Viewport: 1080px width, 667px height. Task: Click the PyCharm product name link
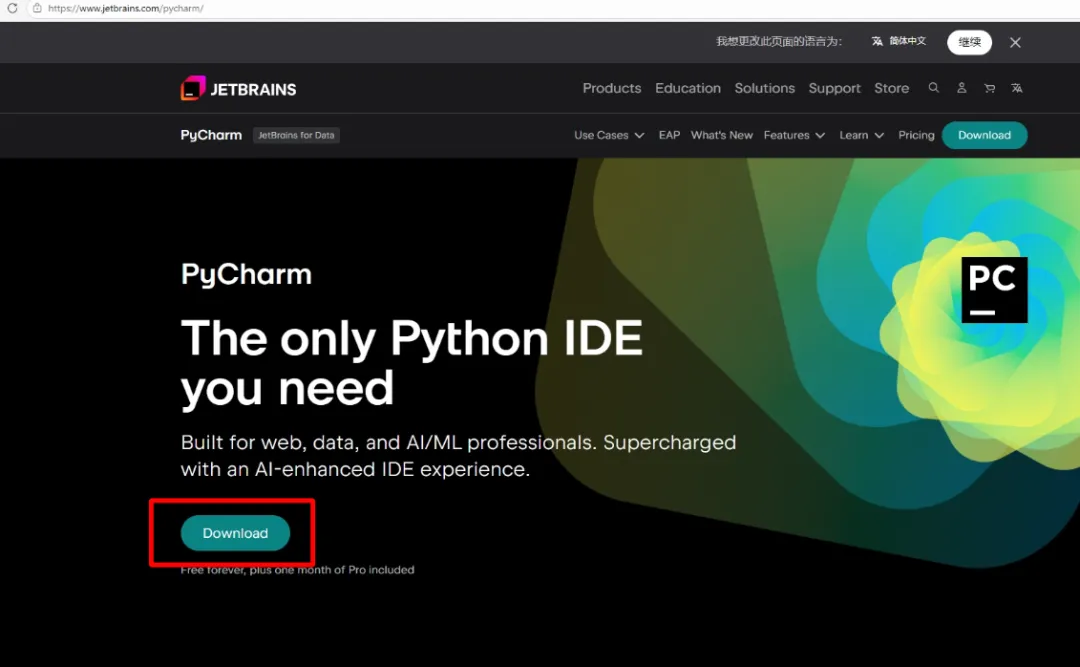211,135
